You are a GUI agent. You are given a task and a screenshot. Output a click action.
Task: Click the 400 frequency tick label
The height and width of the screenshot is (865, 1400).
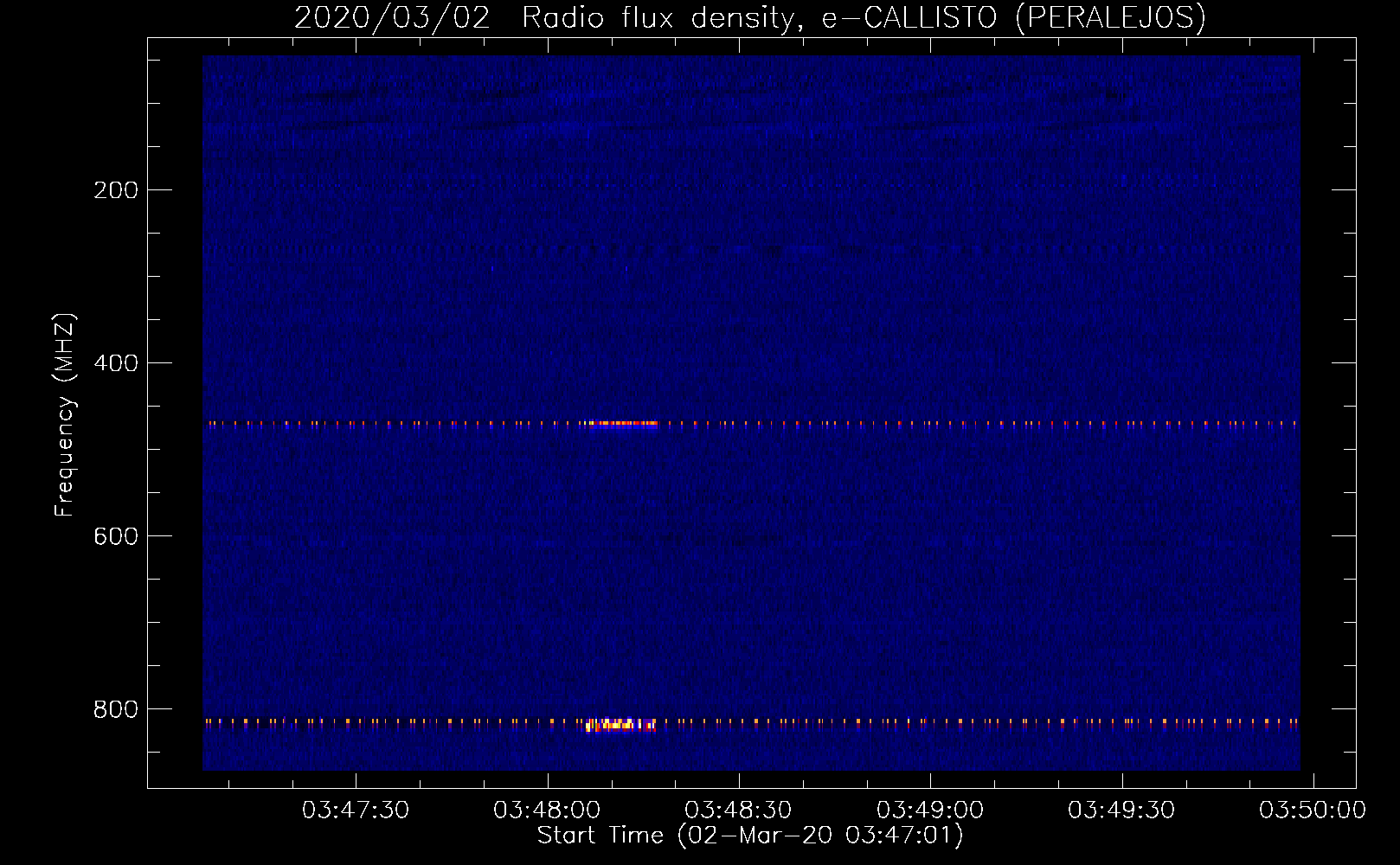tap(116, 363)
